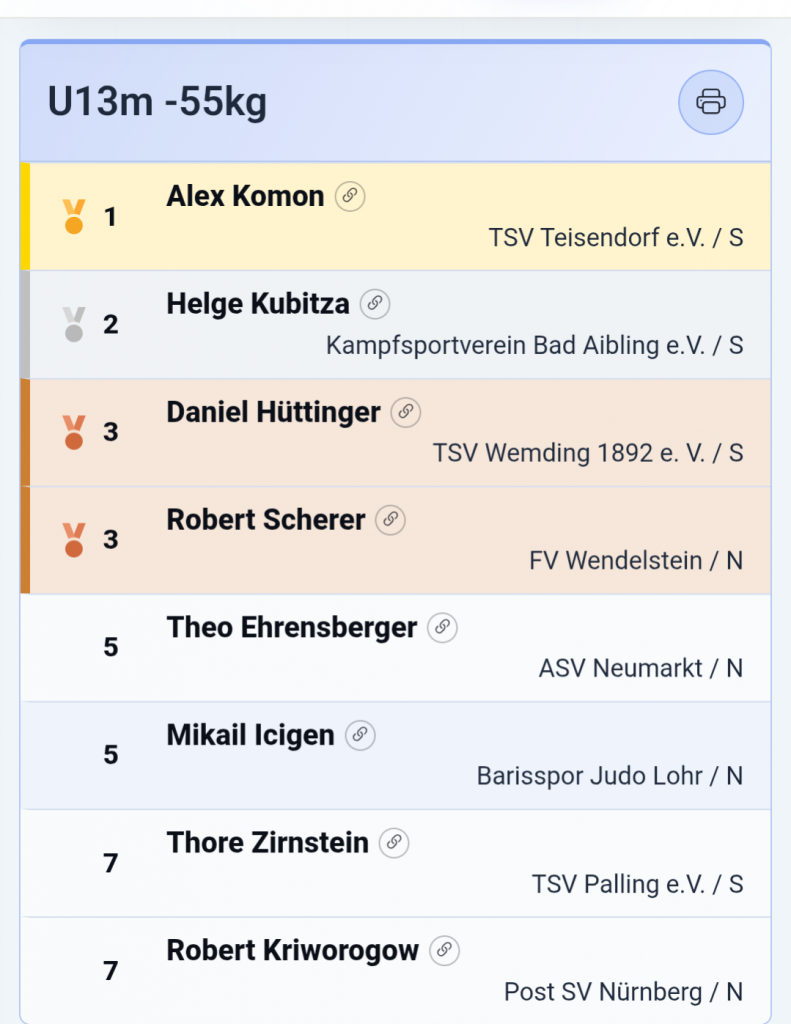Click the print icon for U13m -55kg
Image resolution: width=791 pixels, height=1024 pixels.
click(x=711, y=102)
